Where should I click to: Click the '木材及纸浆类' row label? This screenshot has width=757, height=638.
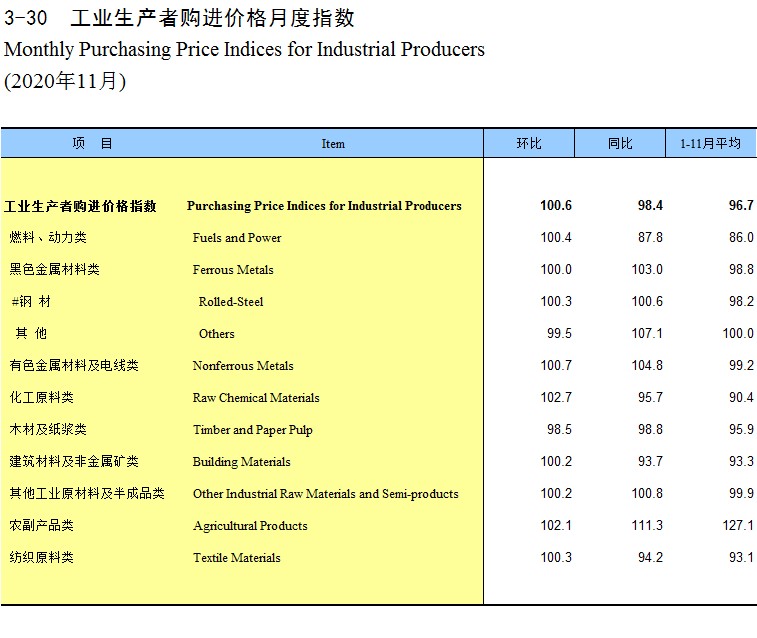tap(48, 430)
